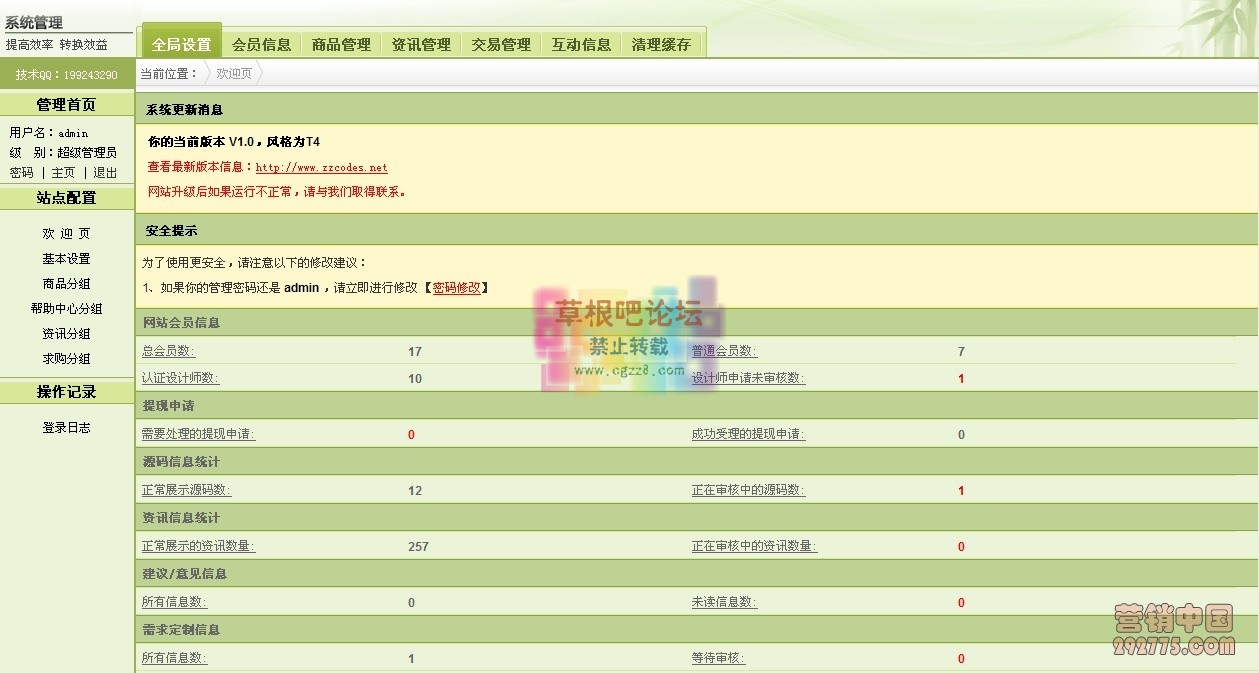Screen dimensions: 1259x673
Task: View 登录日志 under 操作记录
Action: point(66,427)
